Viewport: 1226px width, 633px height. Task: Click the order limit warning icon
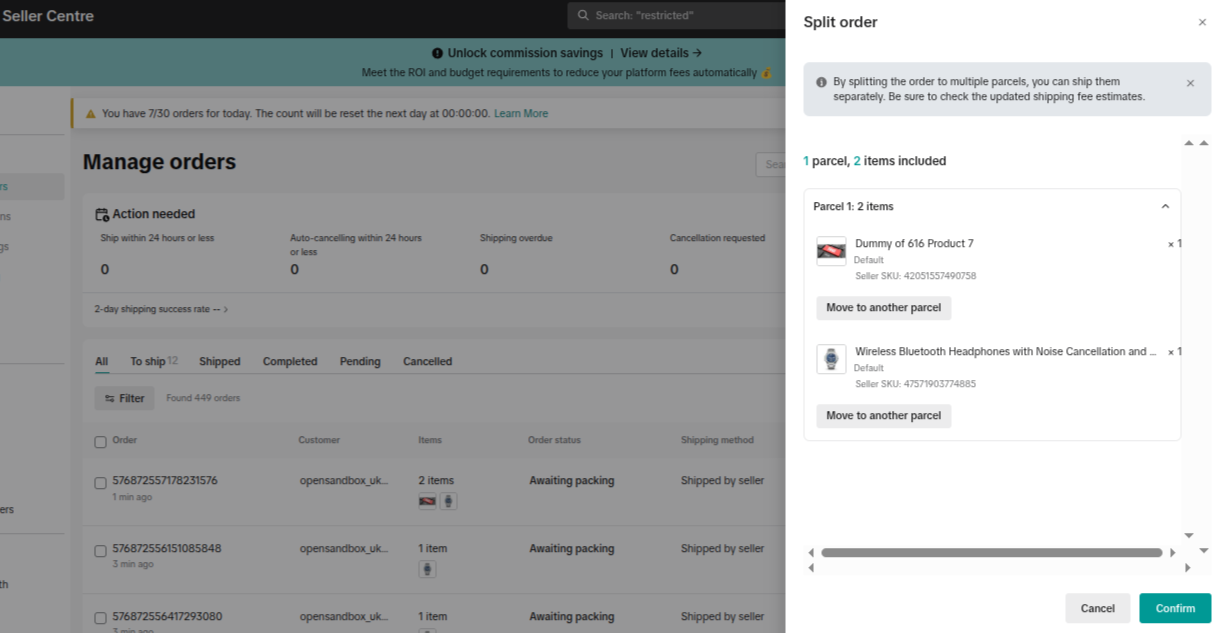[90, 114]
